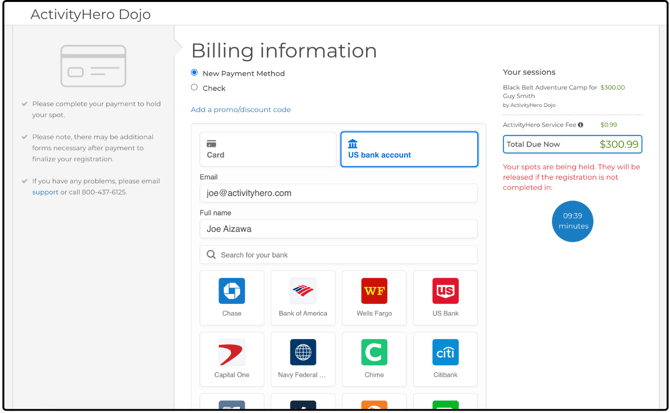Select New Payment Method radio button

coord(194,73)
